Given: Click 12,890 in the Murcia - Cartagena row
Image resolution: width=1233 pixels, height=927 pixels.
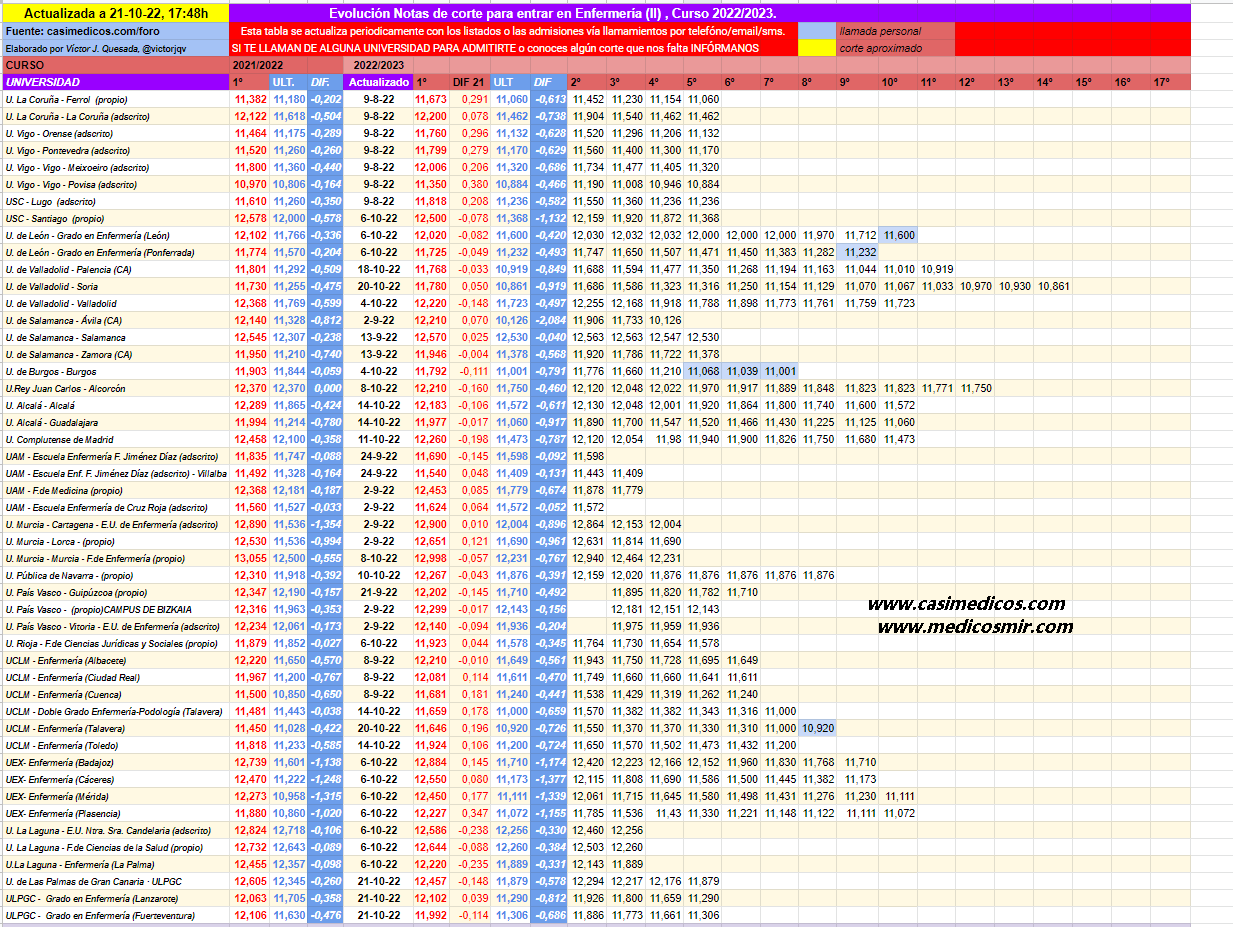Looking at the screenshot, I should click(250, 524).
